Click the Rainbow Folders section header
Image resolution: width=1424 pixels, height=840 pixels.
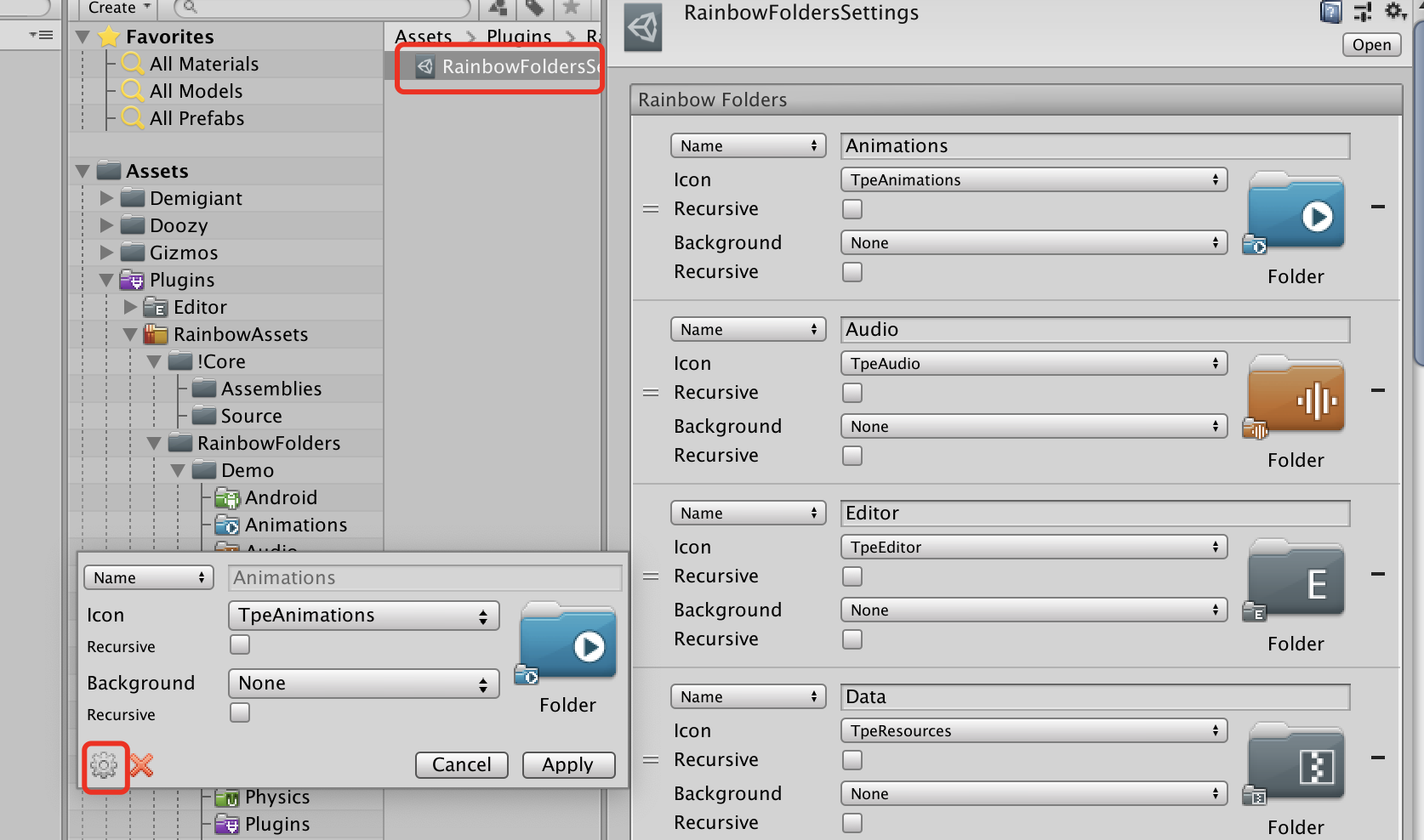pos(1017,99)
